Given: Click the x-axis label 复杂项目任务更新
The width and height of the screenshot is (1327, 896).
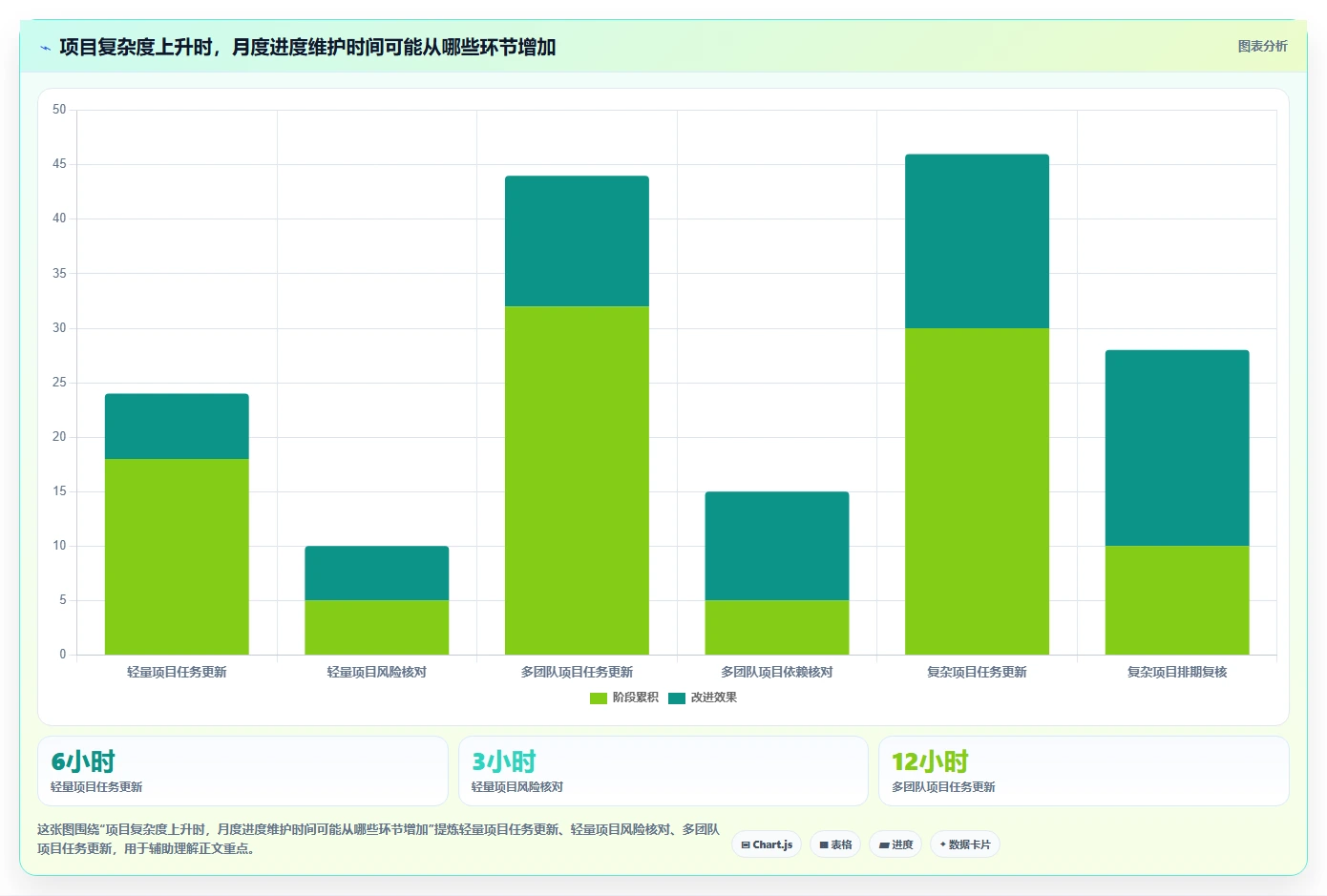Looking at the screenshot, I should [977, 672].
